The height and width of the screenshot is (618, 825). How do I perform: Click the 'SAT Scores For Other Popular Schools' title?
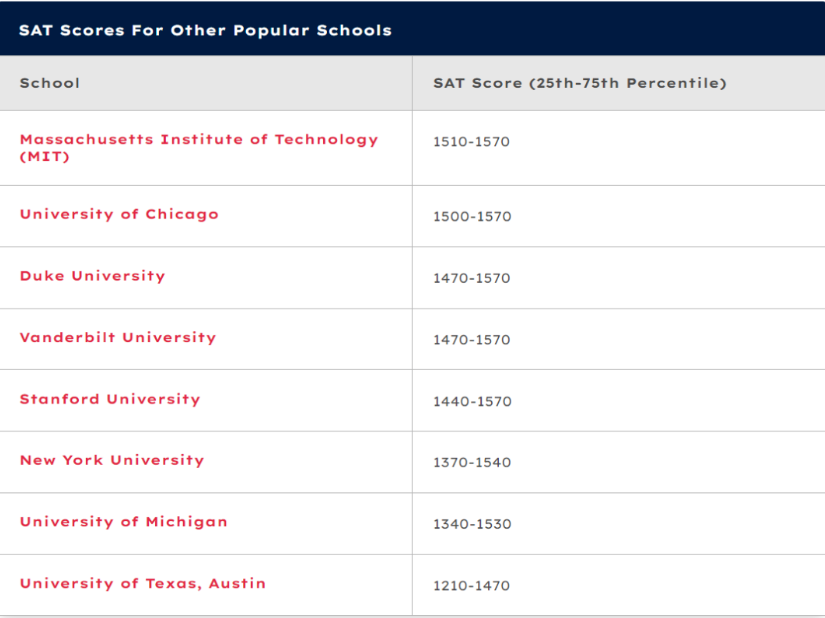coord(205,29)
